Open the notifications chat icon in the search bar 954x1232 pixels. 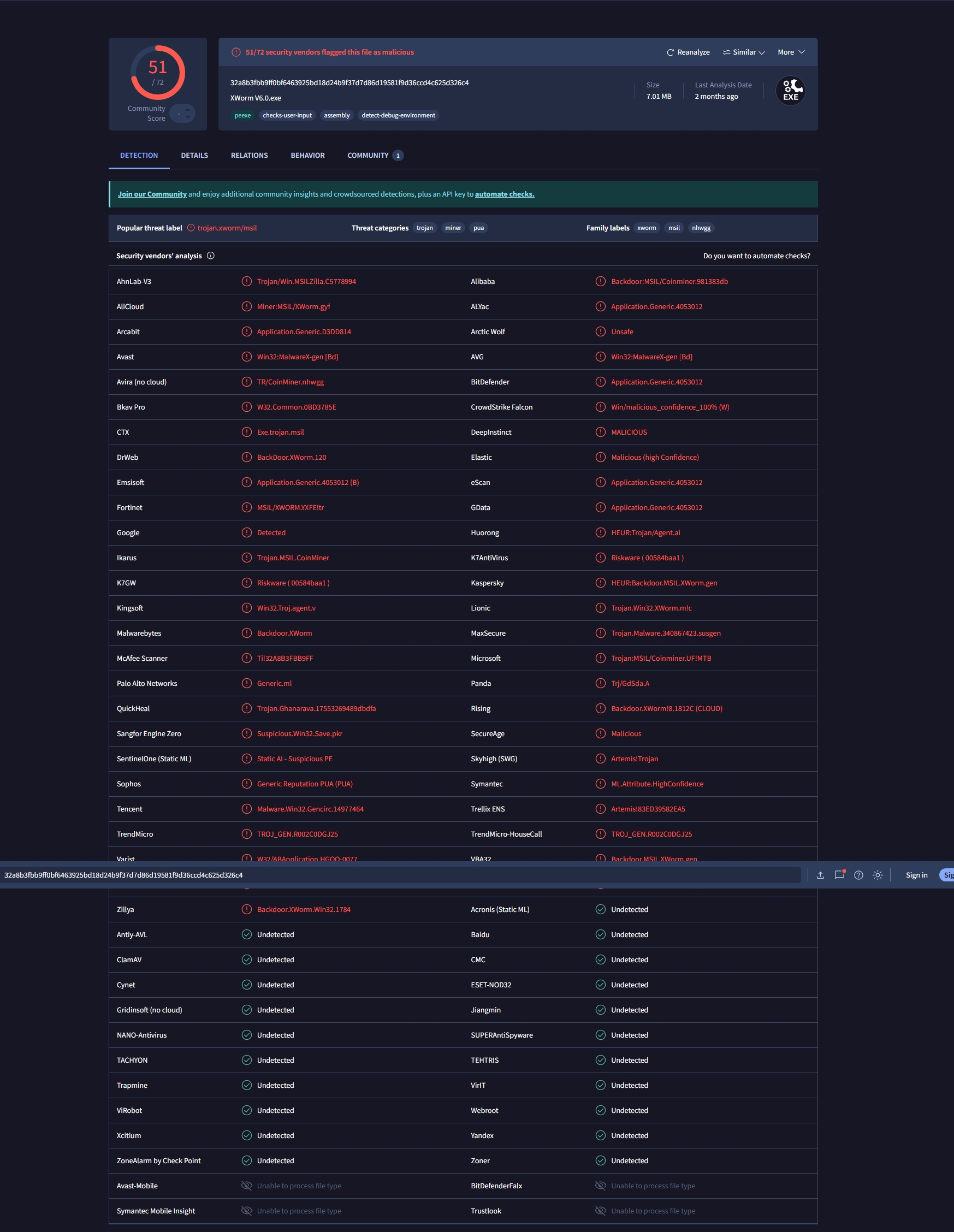839,875
